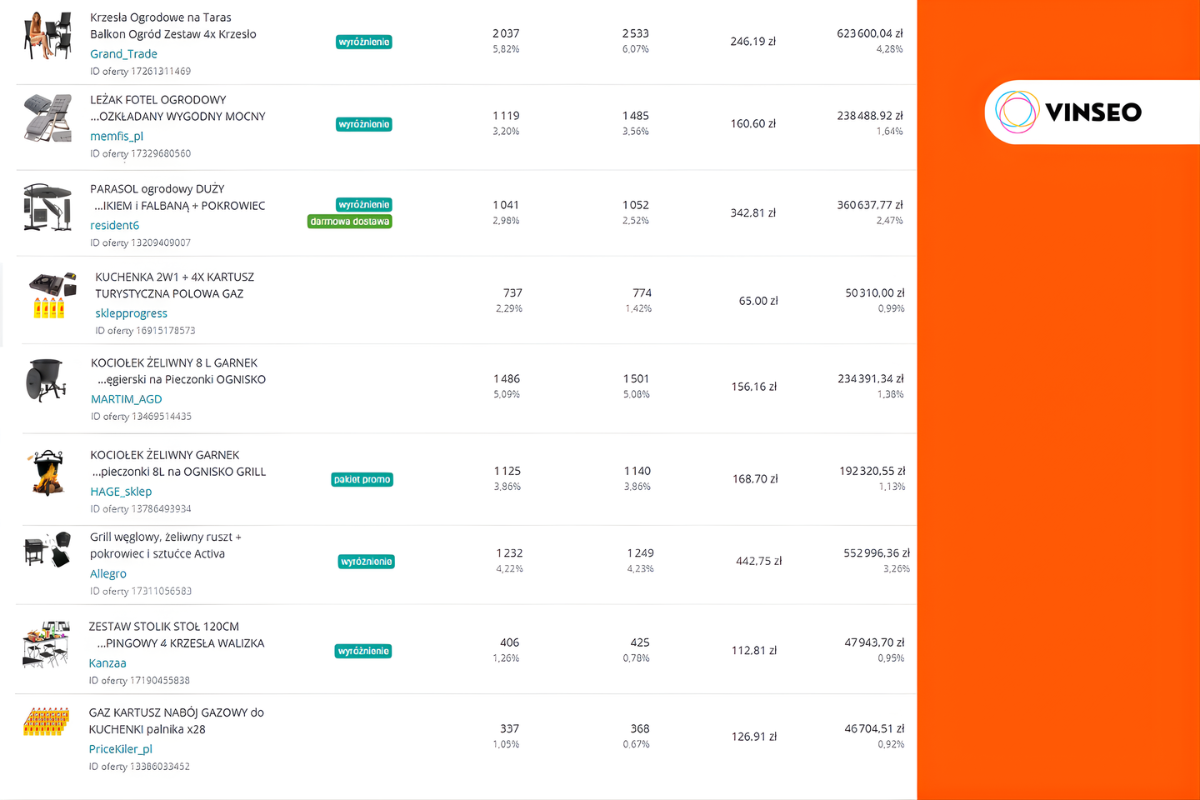Open offer title PARASOL ogrodowy DUŻY
Screen dimensions: 1200x800
178,197
